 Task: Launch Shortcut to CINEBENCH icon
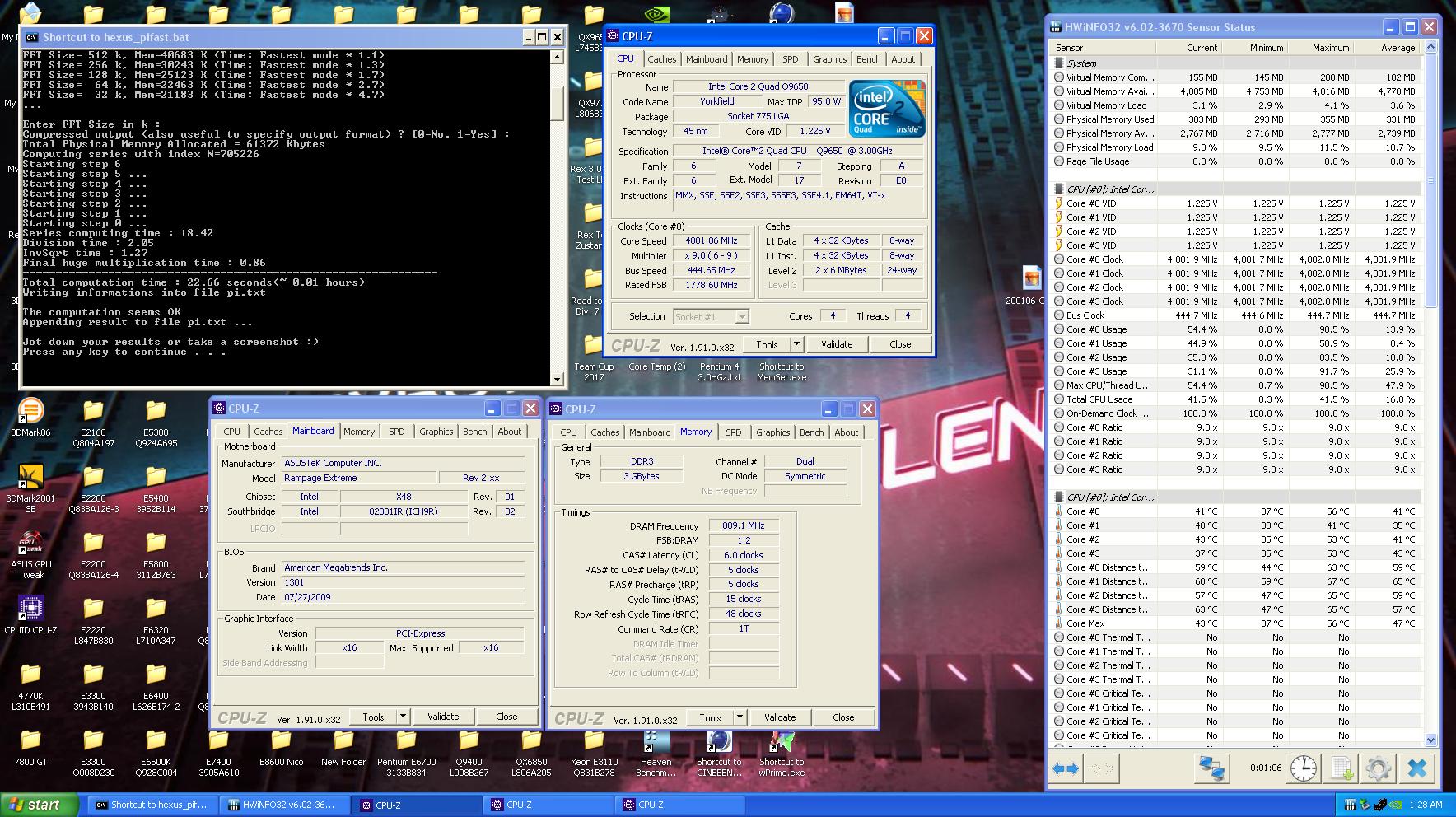pos(719,752)
